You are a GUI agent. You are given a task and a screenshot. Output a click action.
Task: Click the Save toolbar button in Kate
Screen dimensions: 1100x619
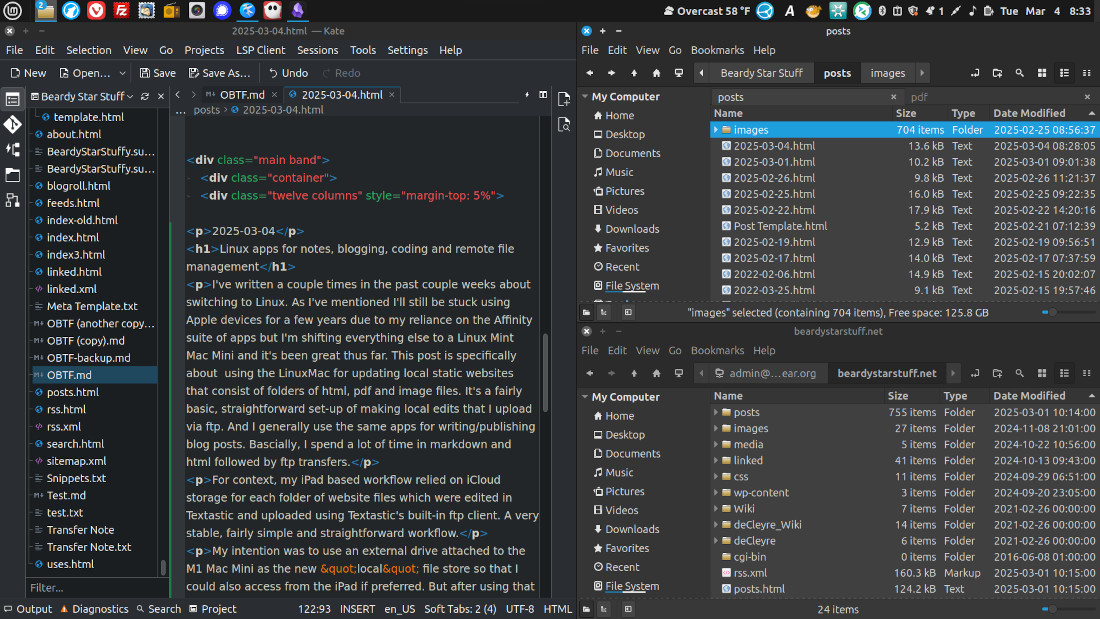tap(157, 73)
